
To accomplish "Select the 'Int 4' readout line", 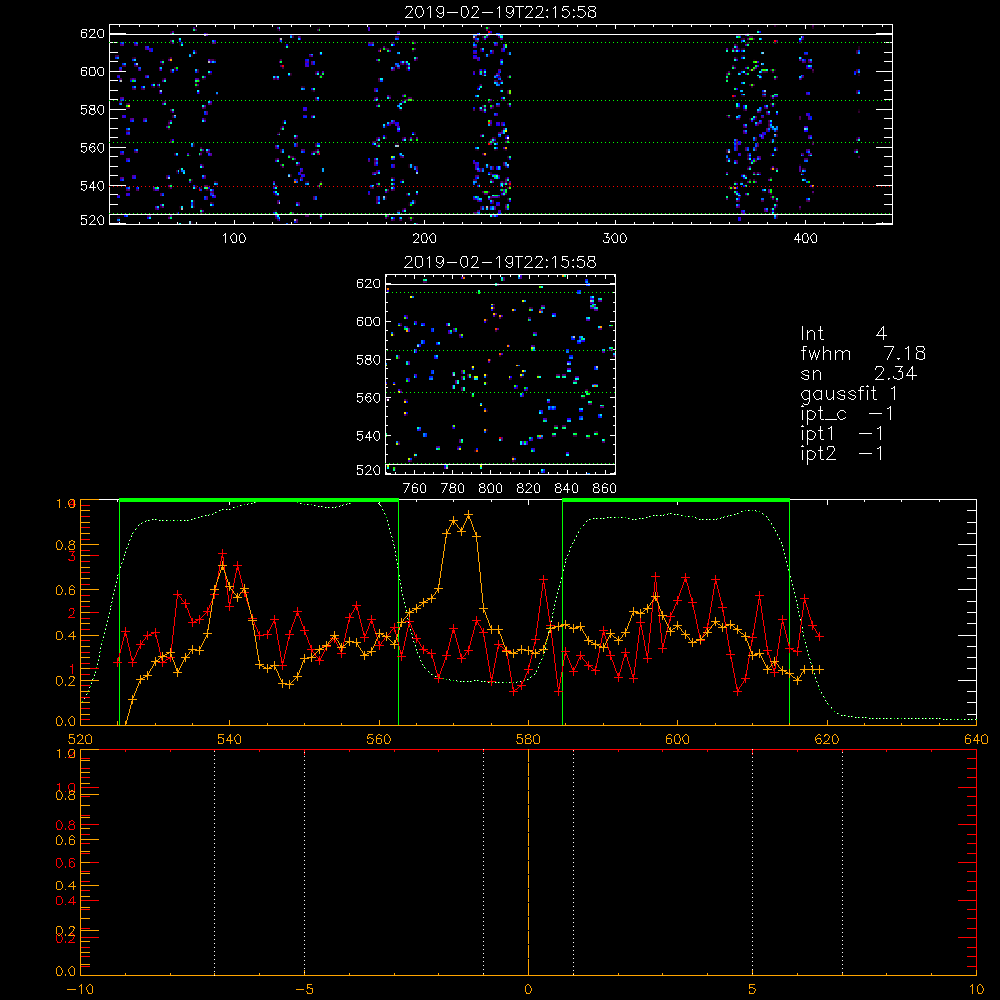I will (843, 334).
